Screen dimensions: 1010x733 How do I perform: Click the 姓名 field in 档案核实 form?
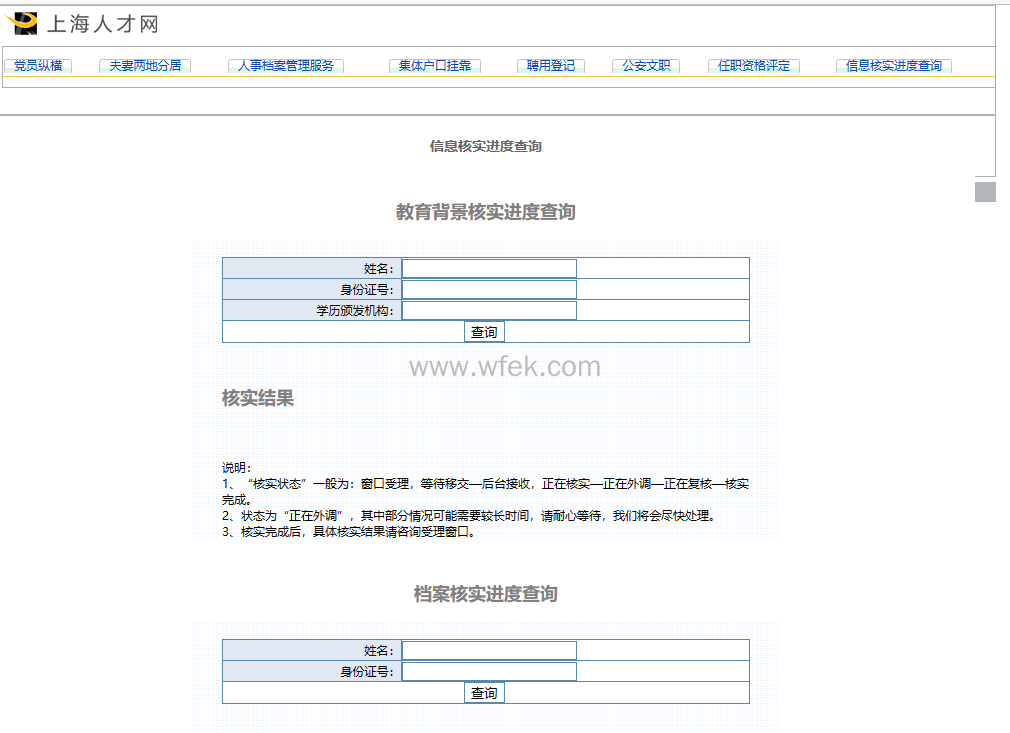pyautogui.click(x=489, y=650)
